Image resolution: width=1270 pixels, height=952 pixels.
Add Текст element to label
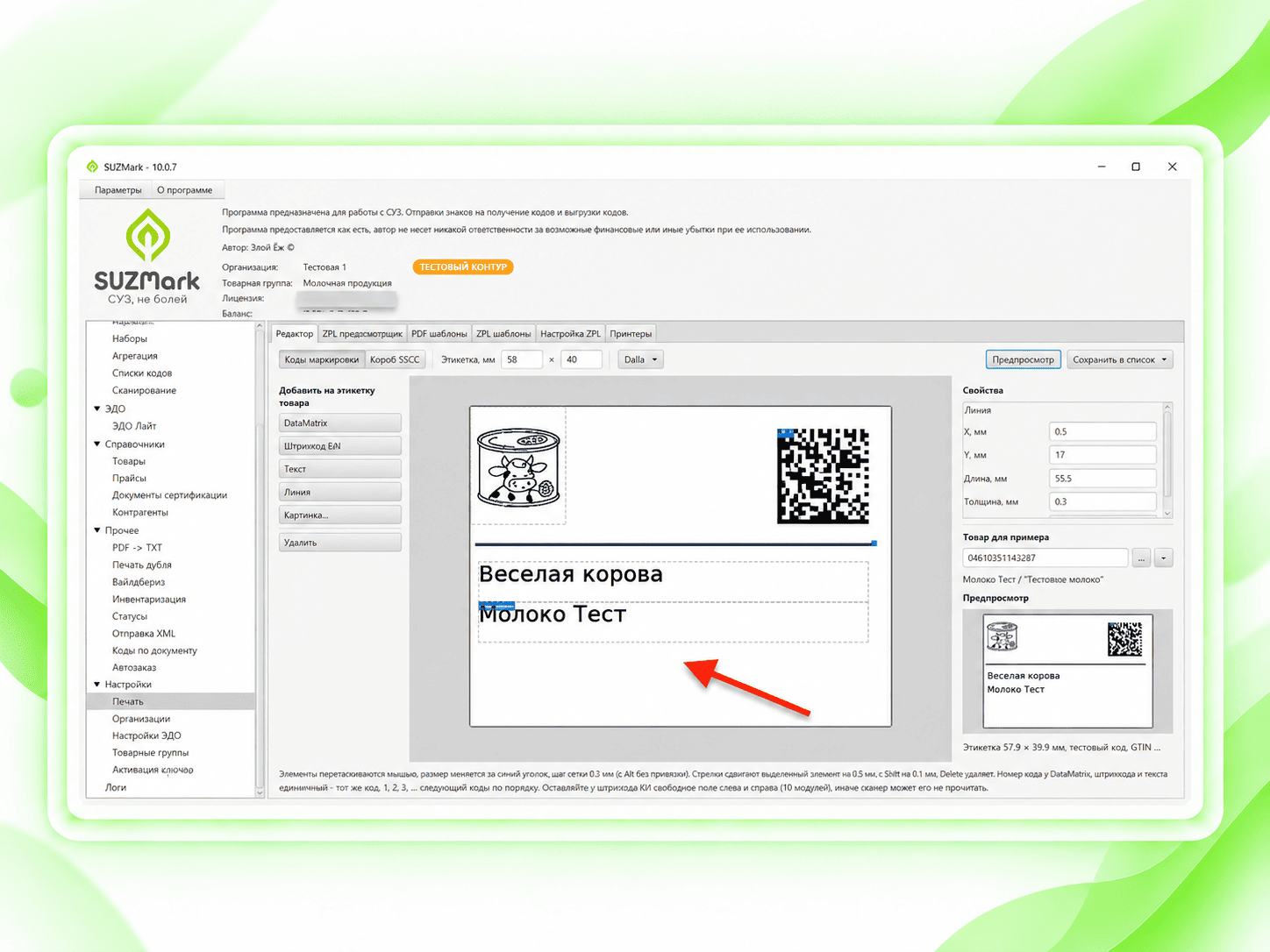340,469
